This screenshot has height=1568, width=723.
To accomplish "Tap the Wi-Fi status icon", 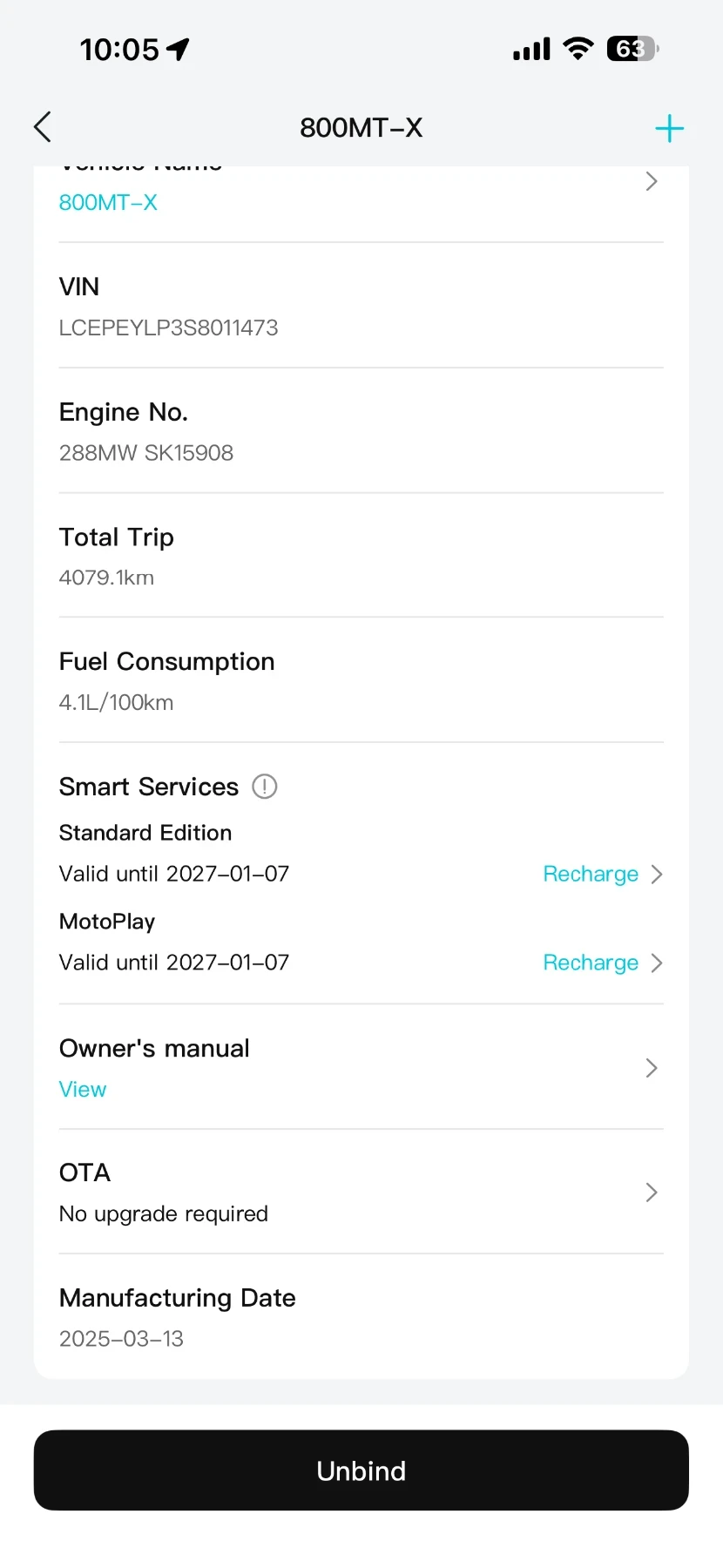I will tap(578, 49).
